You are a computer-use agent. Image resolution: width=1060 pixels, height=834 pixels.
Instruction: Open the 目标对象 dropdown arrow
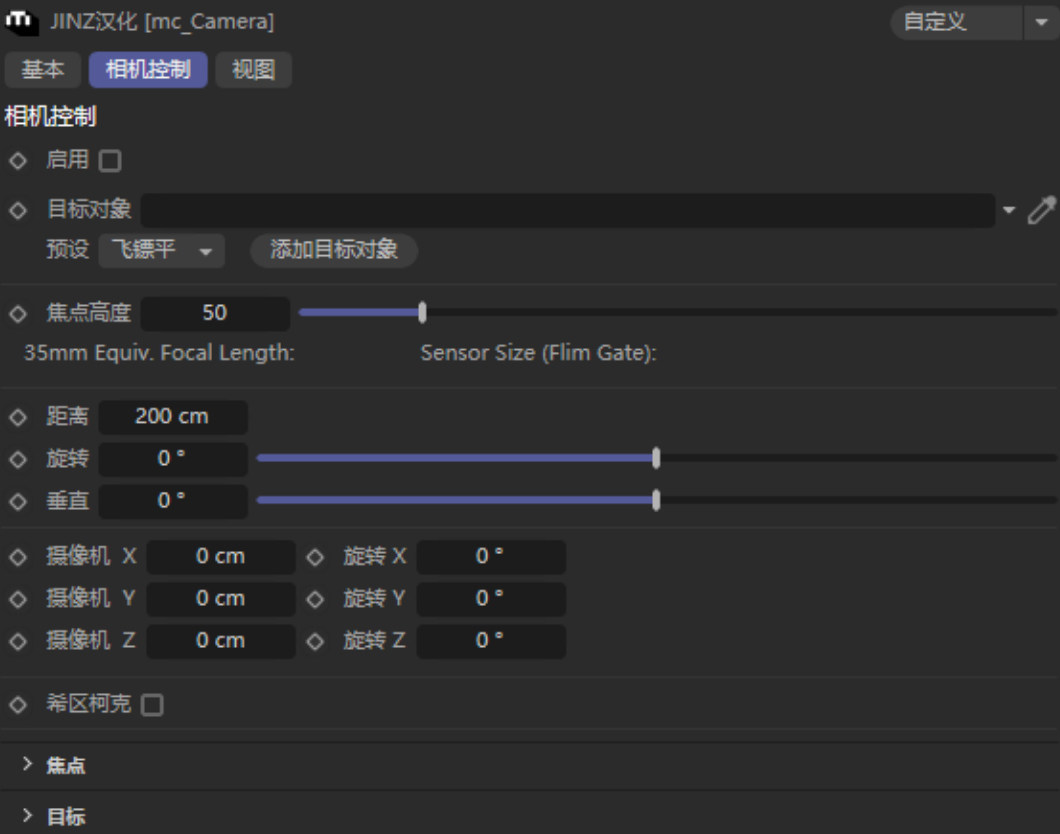1008,210
